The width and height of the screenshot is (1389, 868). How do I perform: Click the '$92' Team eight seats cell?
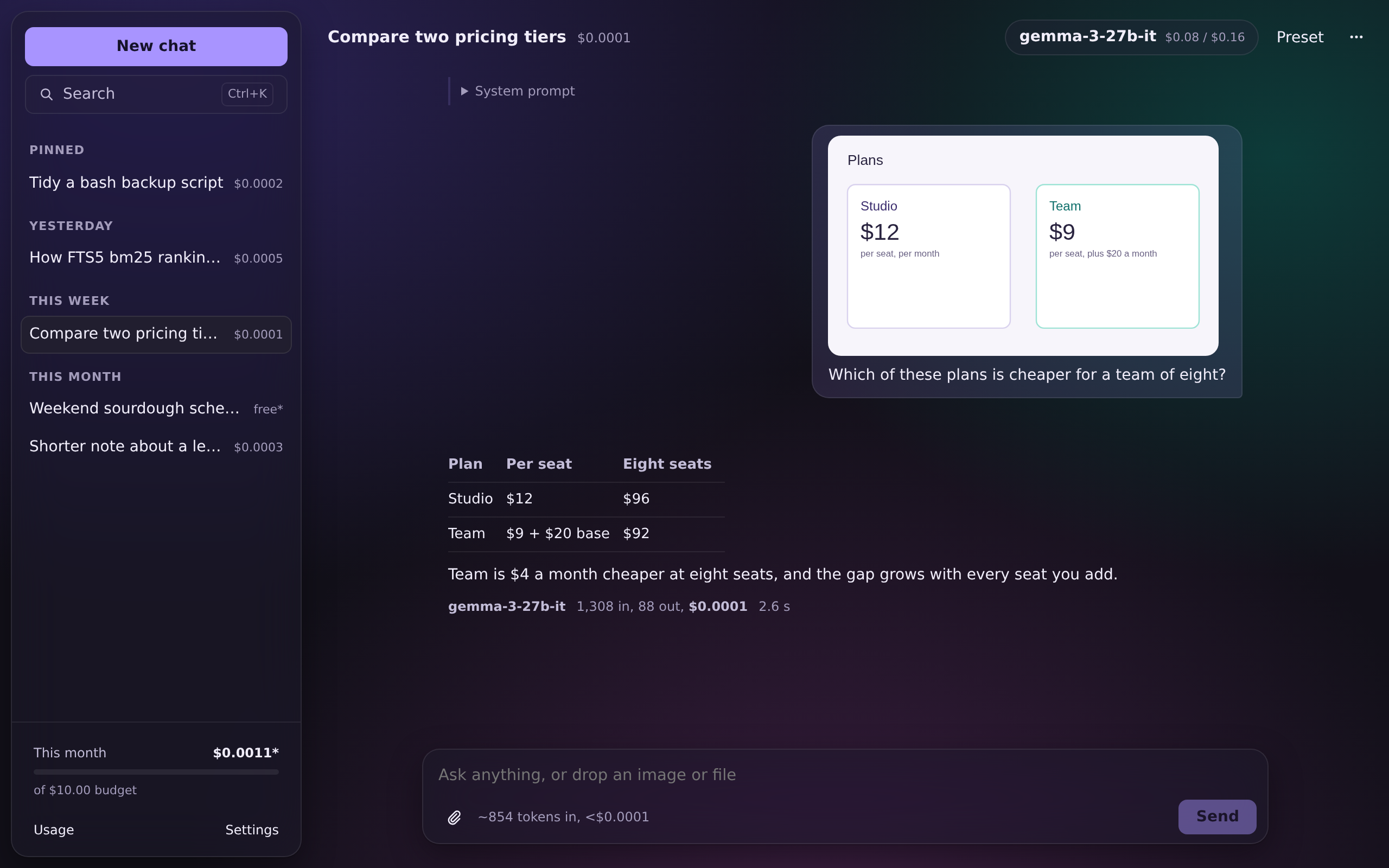coord(636,534)
